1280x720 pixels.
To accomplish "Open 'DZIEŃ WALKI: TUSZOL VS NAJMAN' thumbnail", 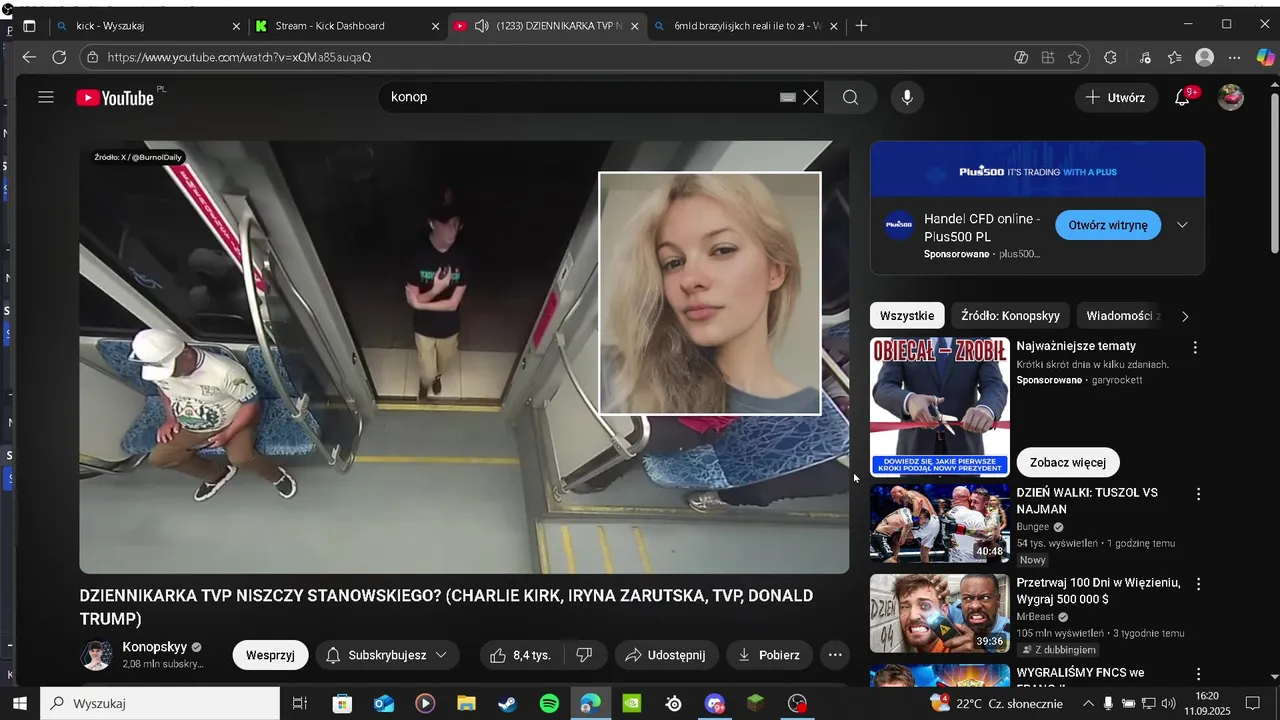I will [940, 524].
